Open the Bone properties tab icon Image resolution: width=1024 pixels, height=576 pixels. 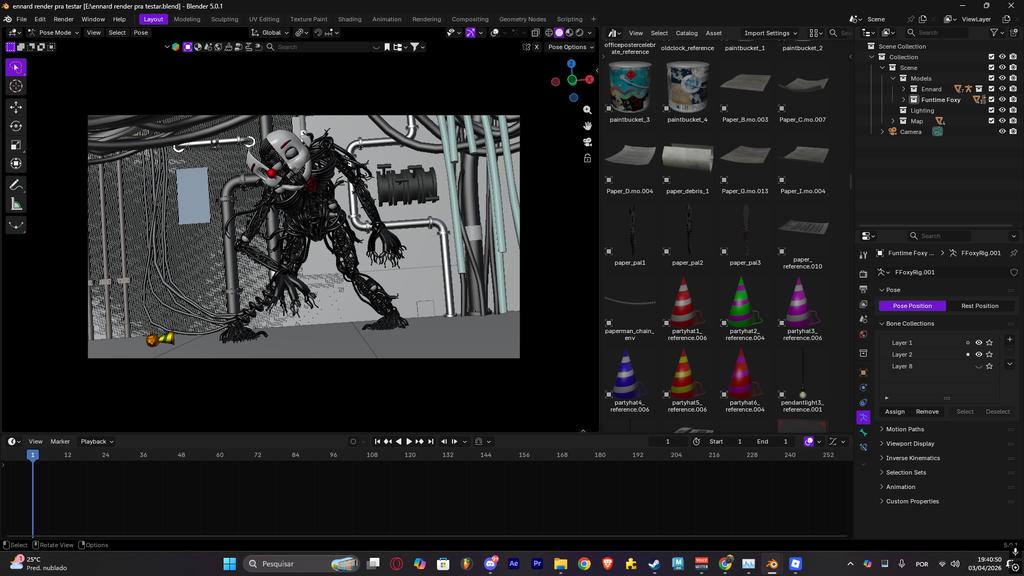(x=863, y=432)
